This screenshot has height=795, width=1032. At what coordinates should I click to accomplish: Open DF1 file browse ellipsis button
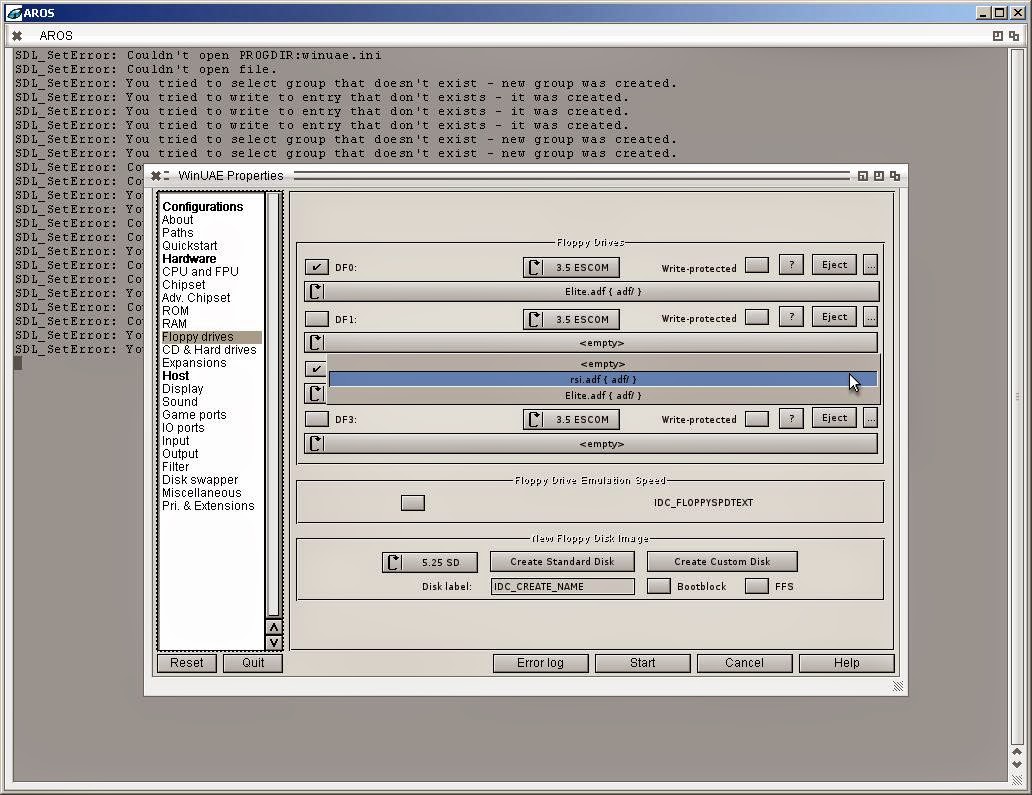[870, 317]
